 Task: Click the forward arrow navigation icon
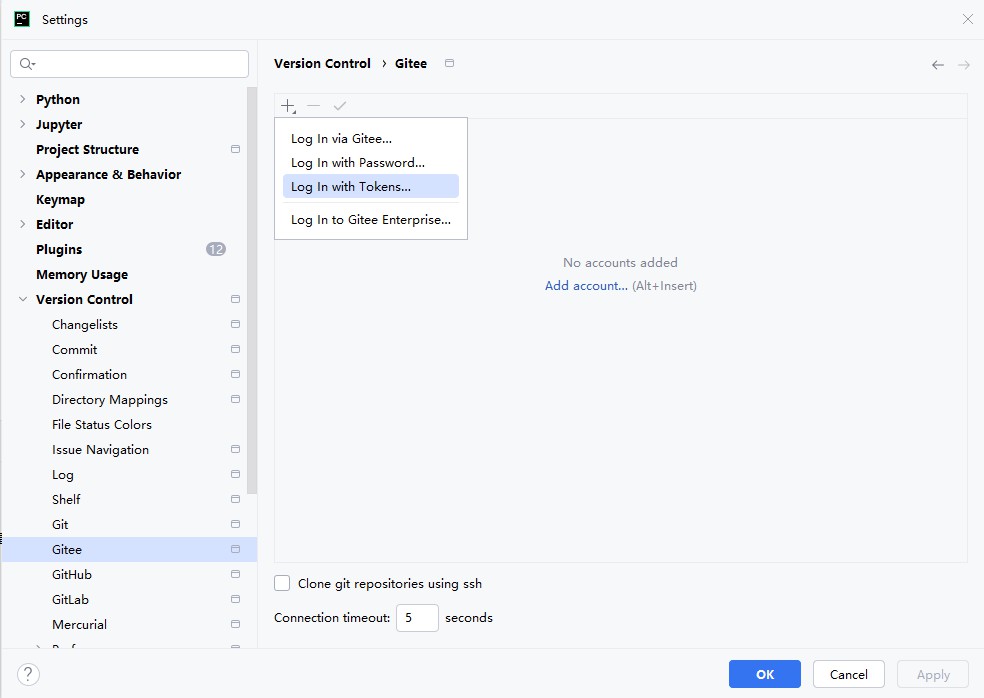point(963,65)
